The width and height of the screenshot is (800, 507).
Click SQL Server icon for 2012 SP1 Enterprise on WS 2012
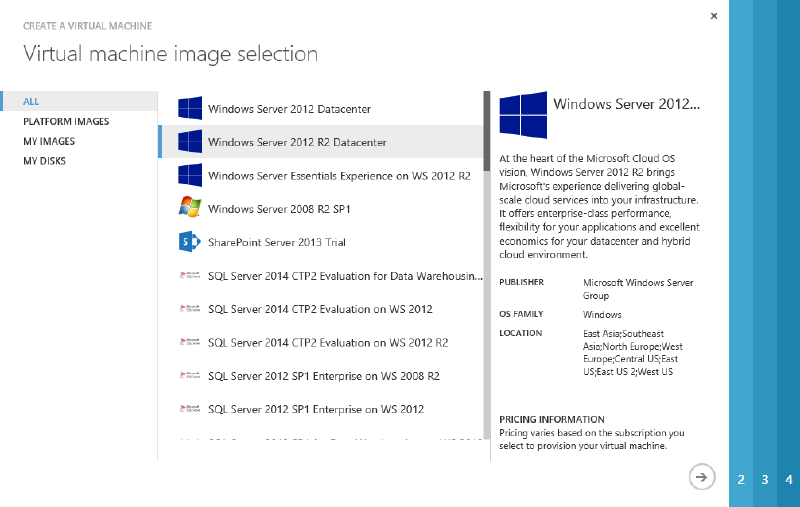coord(190,409)
